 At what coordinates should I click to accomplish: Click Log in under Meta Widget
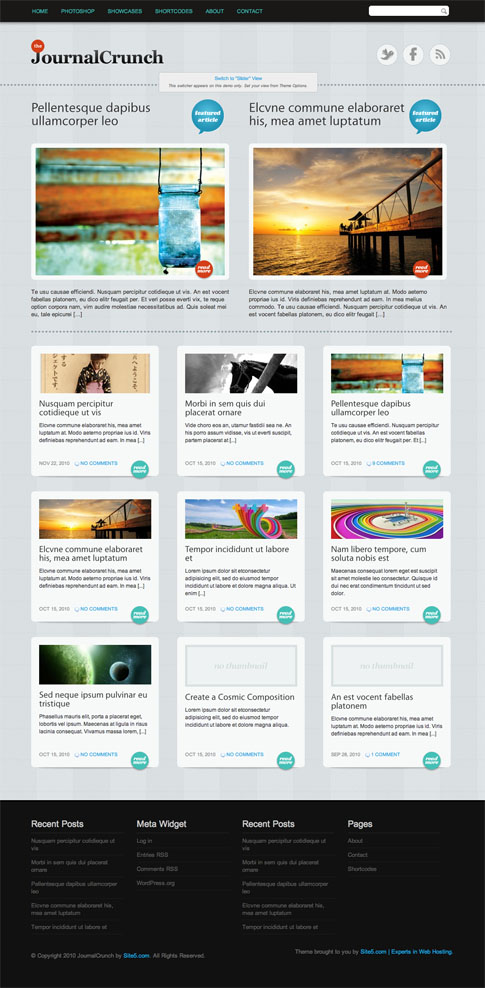[x=144, y=841]
